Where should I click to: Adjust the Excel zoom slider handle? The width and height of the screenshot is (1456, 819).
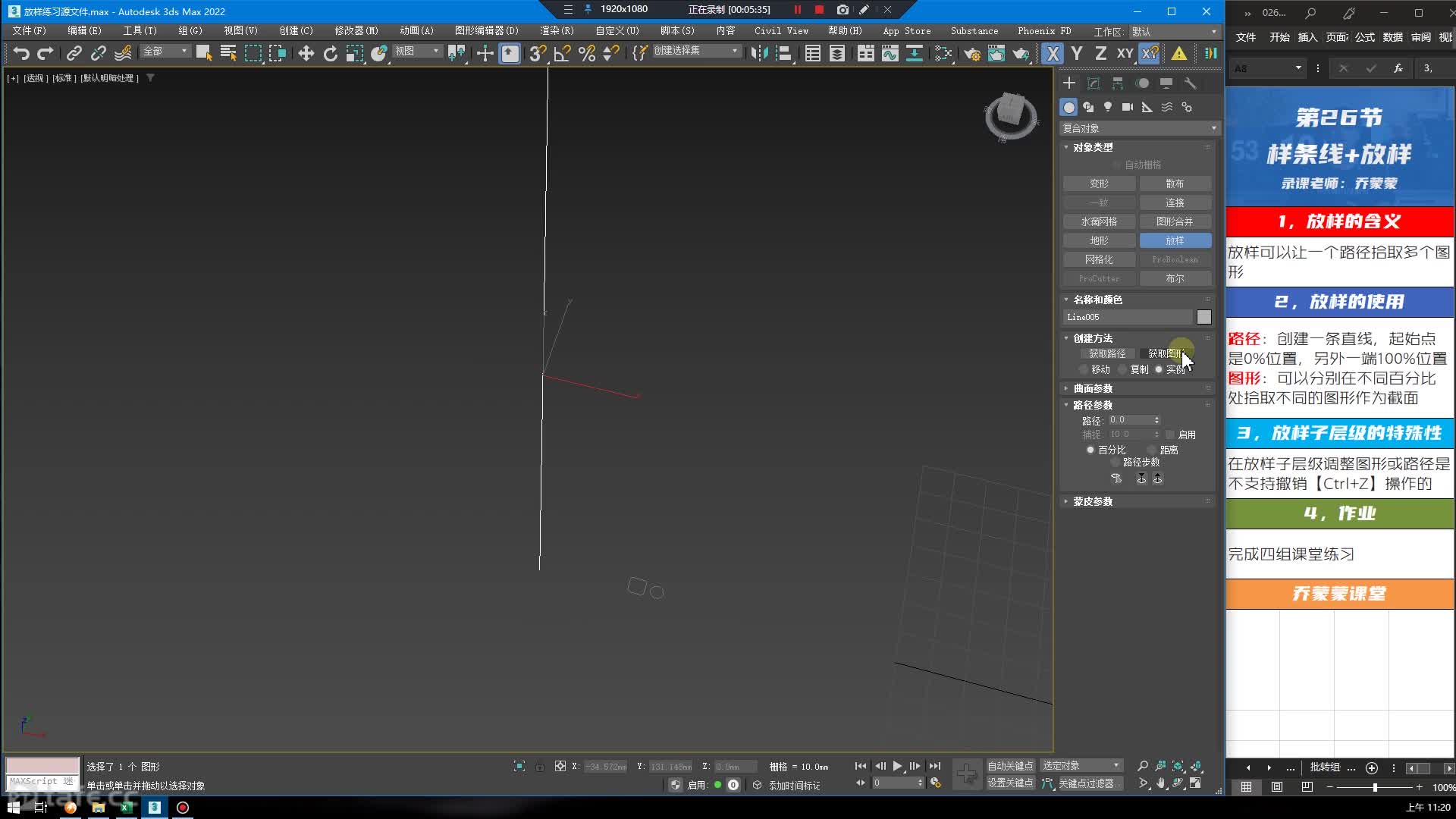tap(1375, 788)
